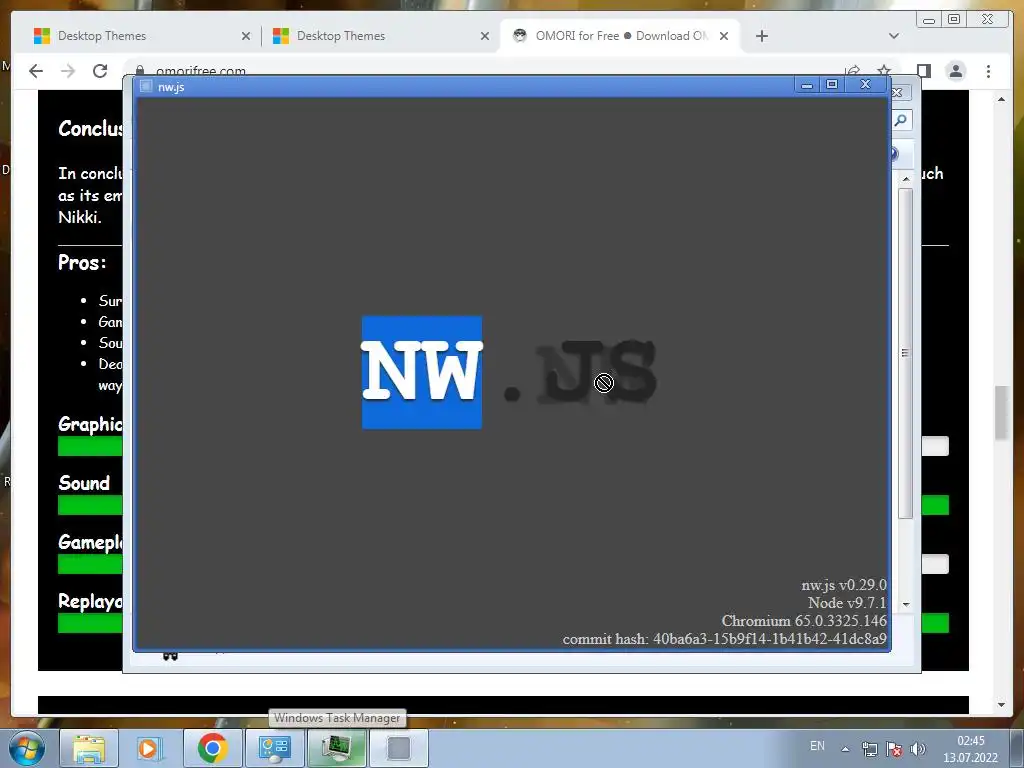
Task: Open the Action Center flag icon
Action: coord(894,749)
